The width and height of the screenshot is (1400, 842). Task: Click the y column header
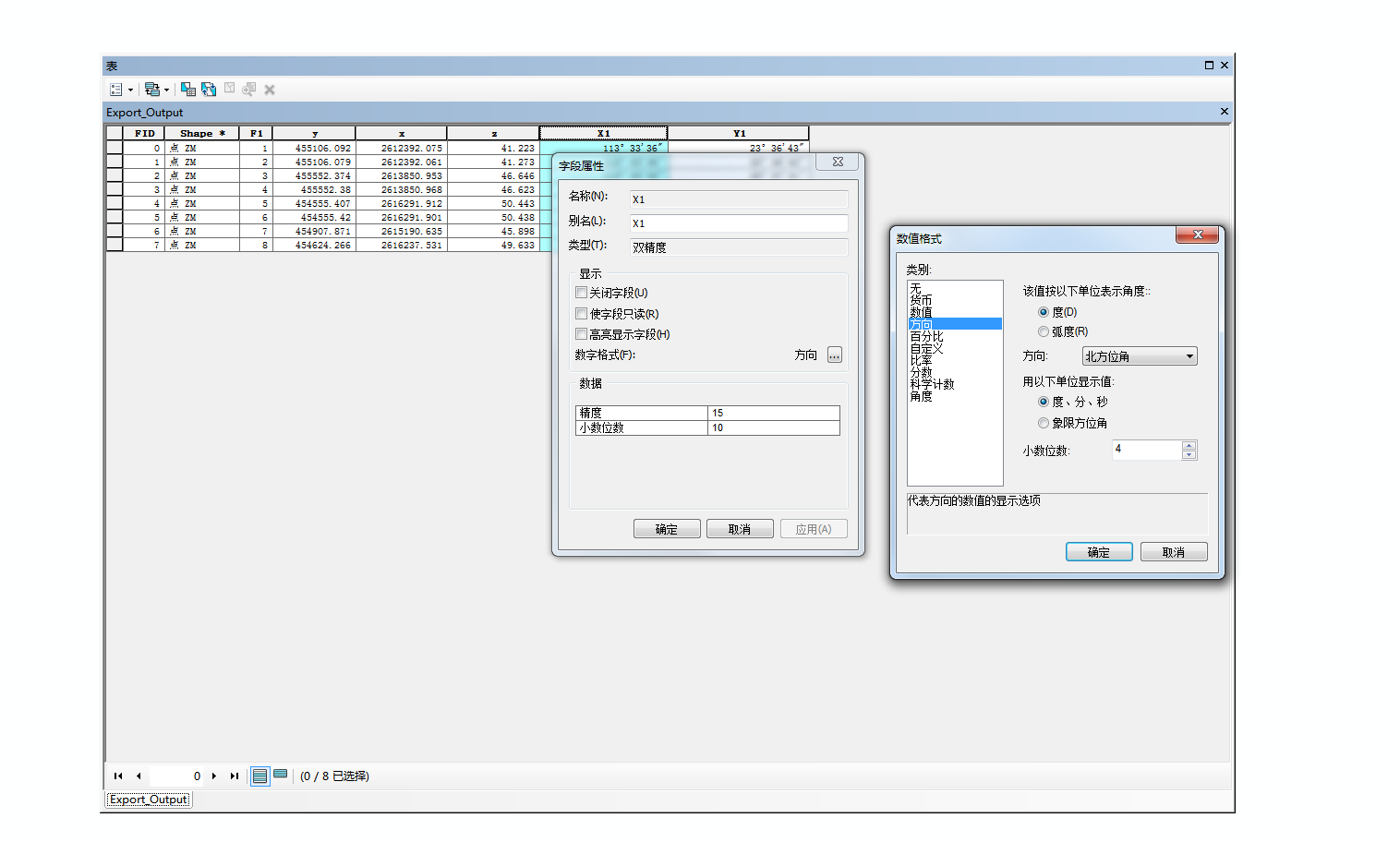coord(314,133)
